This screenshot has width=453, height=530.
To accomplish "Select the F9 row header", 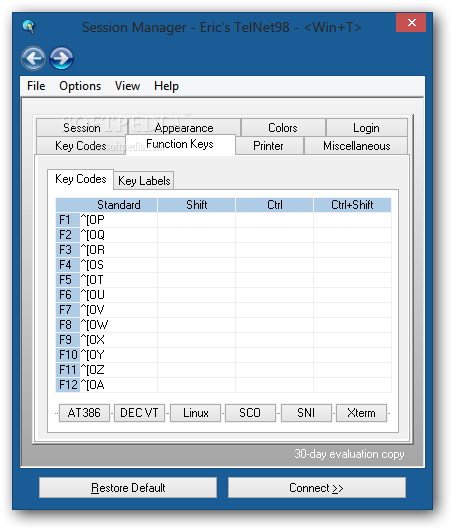I will 68,340.
